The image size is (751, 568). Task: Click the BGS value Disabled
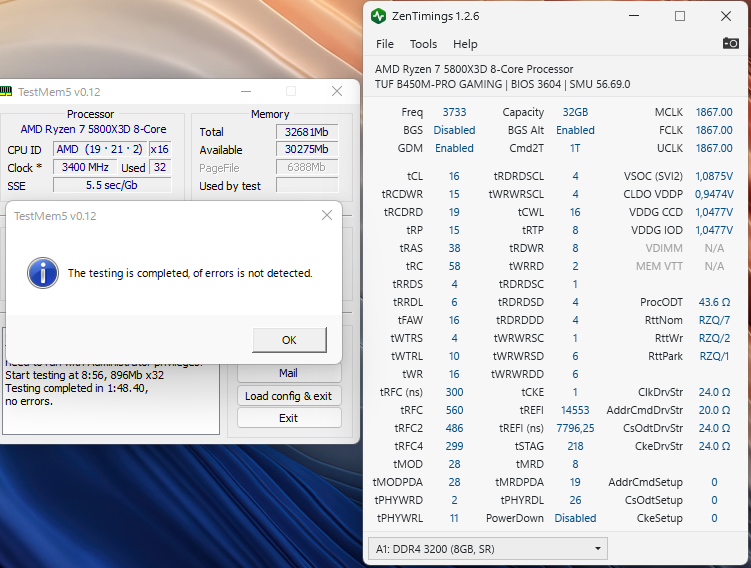point(454,130)
